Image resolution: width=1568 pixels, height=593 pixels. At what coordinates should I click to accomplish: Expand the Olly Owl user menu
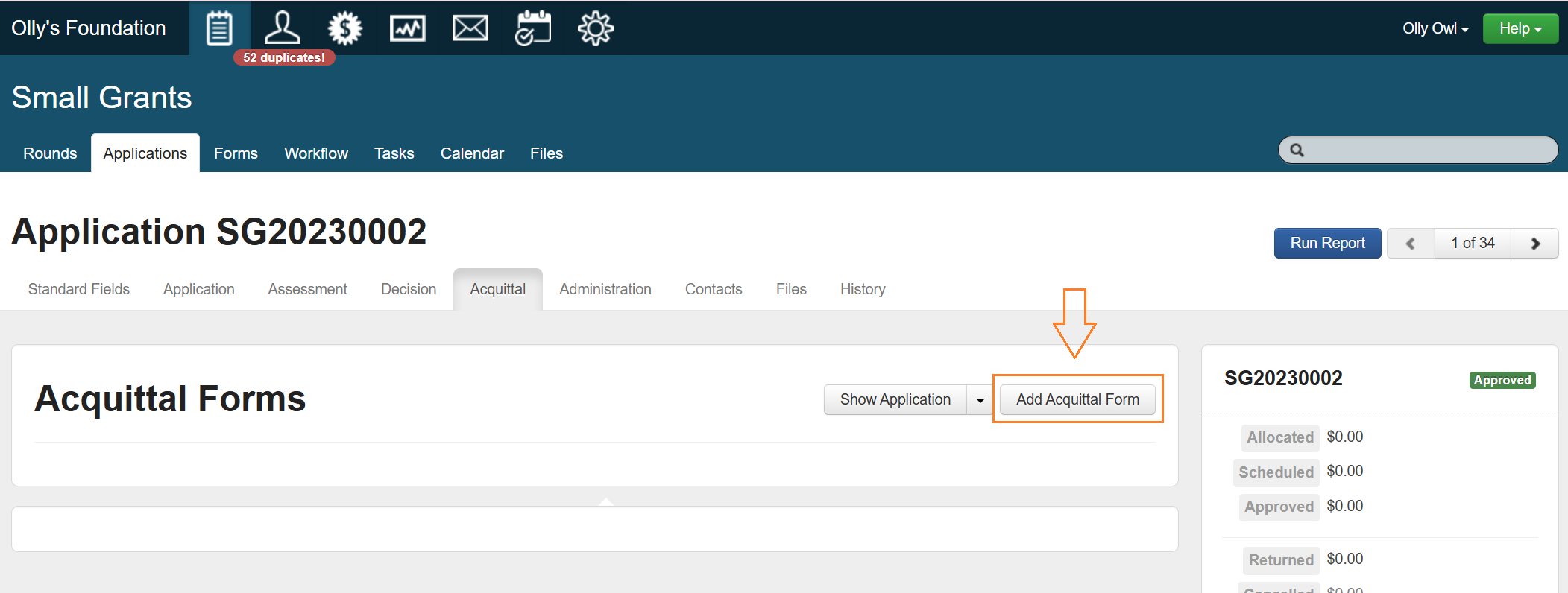1435,28
